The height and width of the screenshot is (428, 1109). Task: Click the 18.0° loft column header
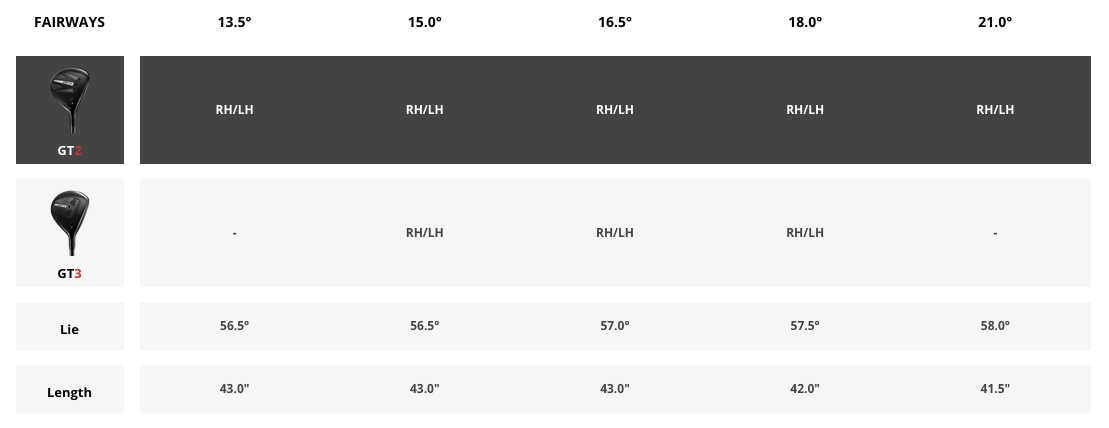805,22
